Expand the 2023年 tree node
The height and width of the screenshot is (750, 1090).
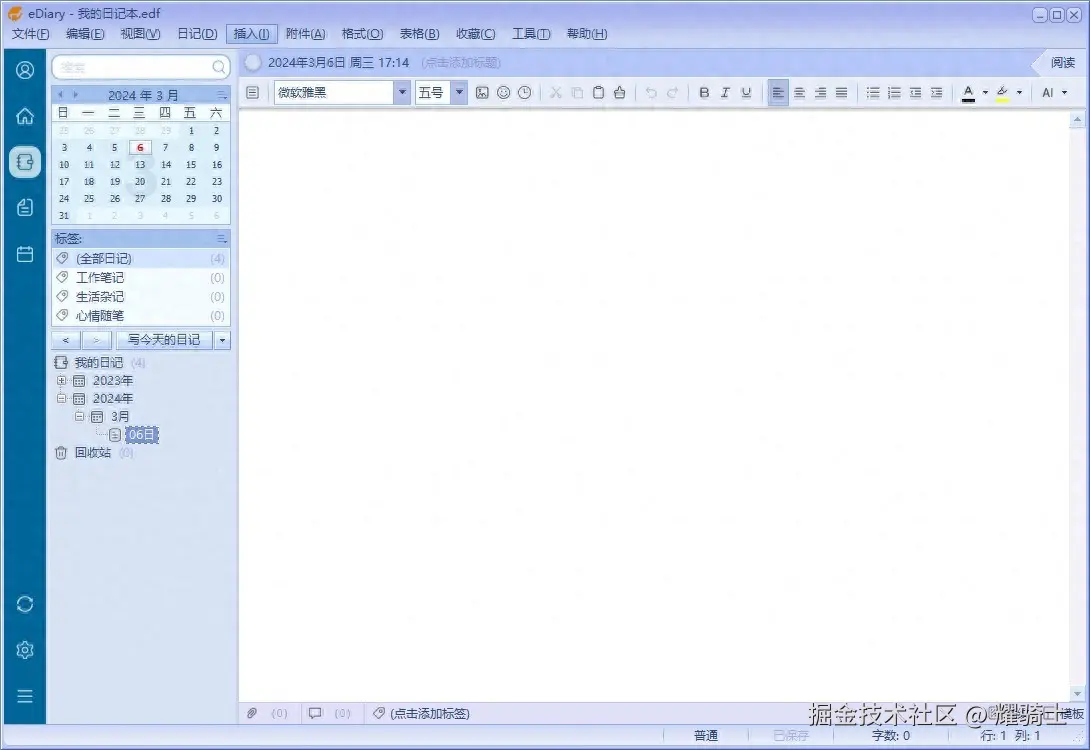[61, 380]
